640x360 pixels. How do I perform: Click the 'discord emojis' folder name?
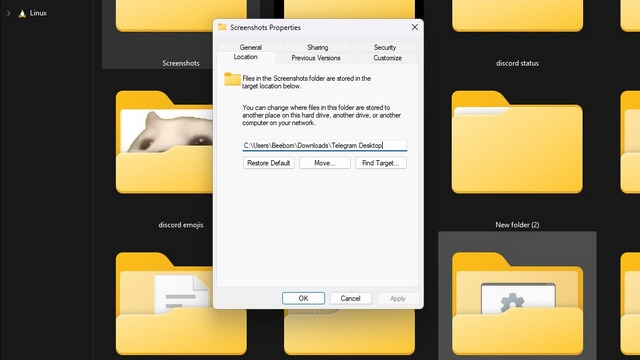point(181,225)
